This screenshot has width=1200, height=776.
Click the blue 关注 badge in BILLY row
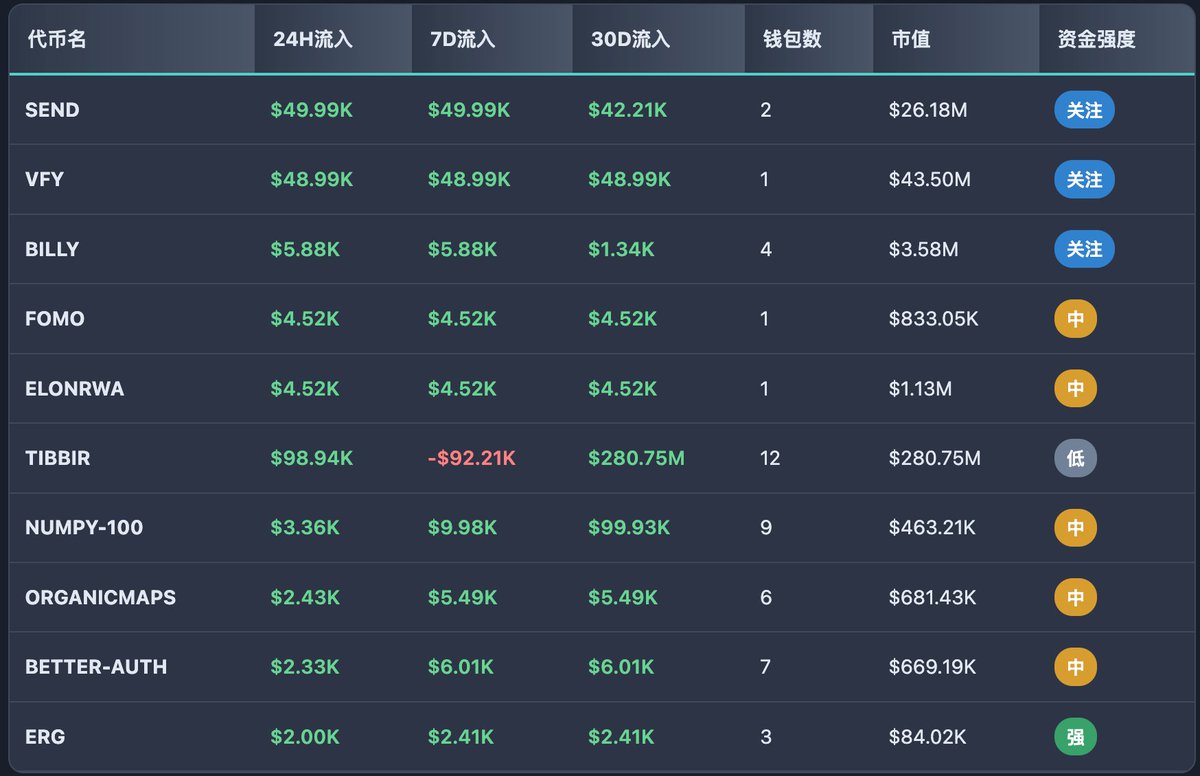[x=1084, y=249]
